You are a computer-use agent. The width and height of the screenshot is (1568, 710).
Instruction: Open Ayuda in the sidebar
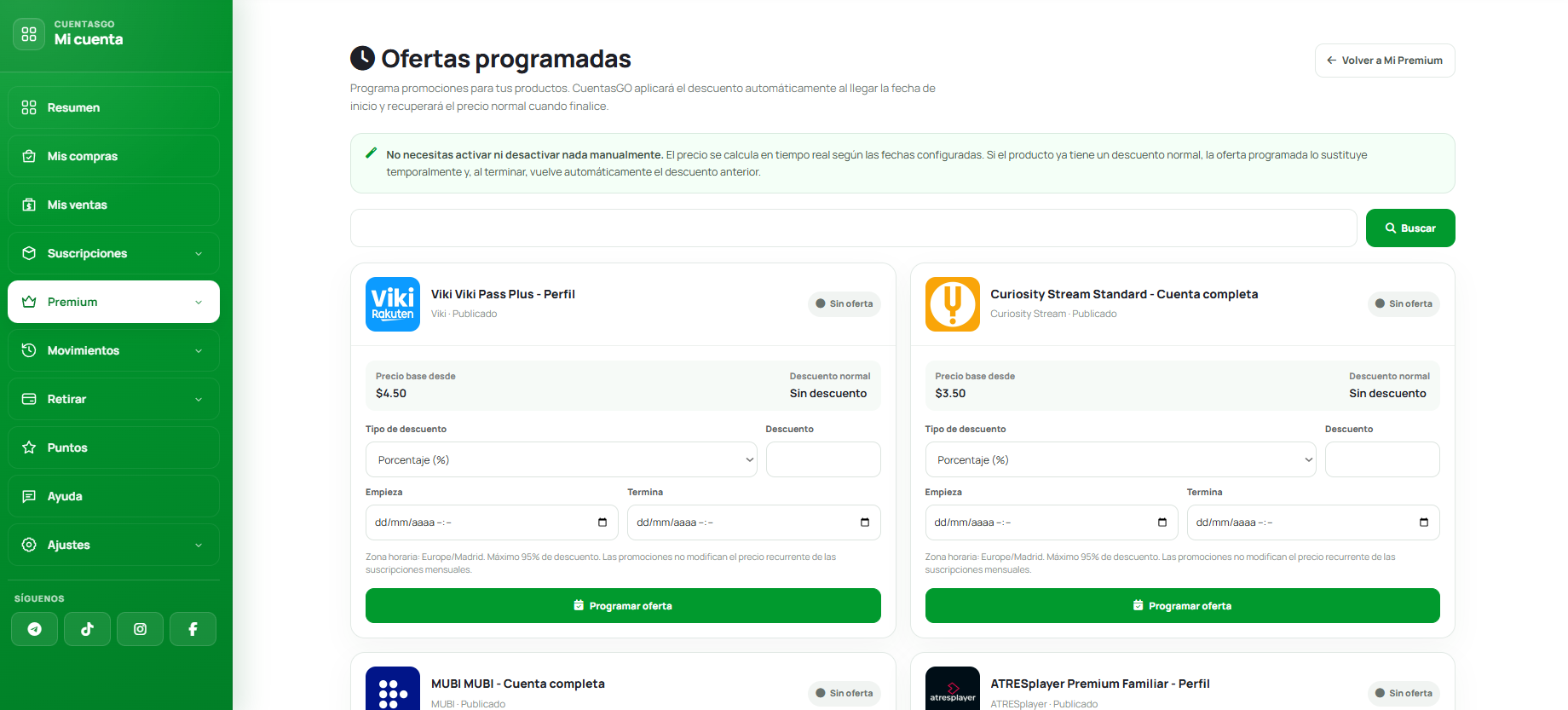(x=113, y=496)
